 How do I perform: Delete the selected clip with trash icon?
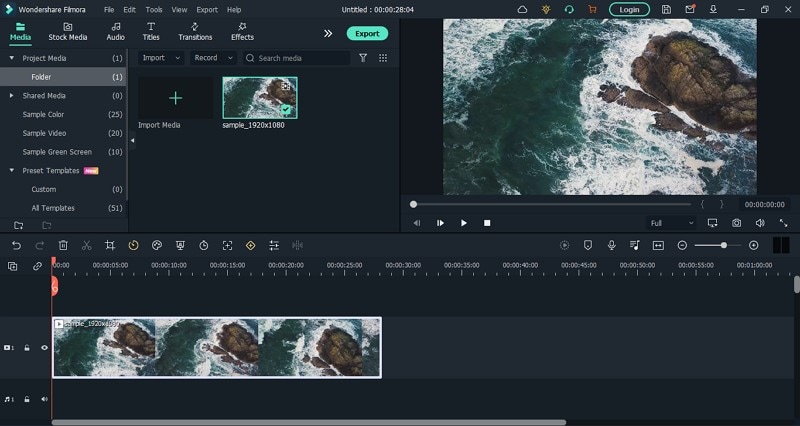63,245
